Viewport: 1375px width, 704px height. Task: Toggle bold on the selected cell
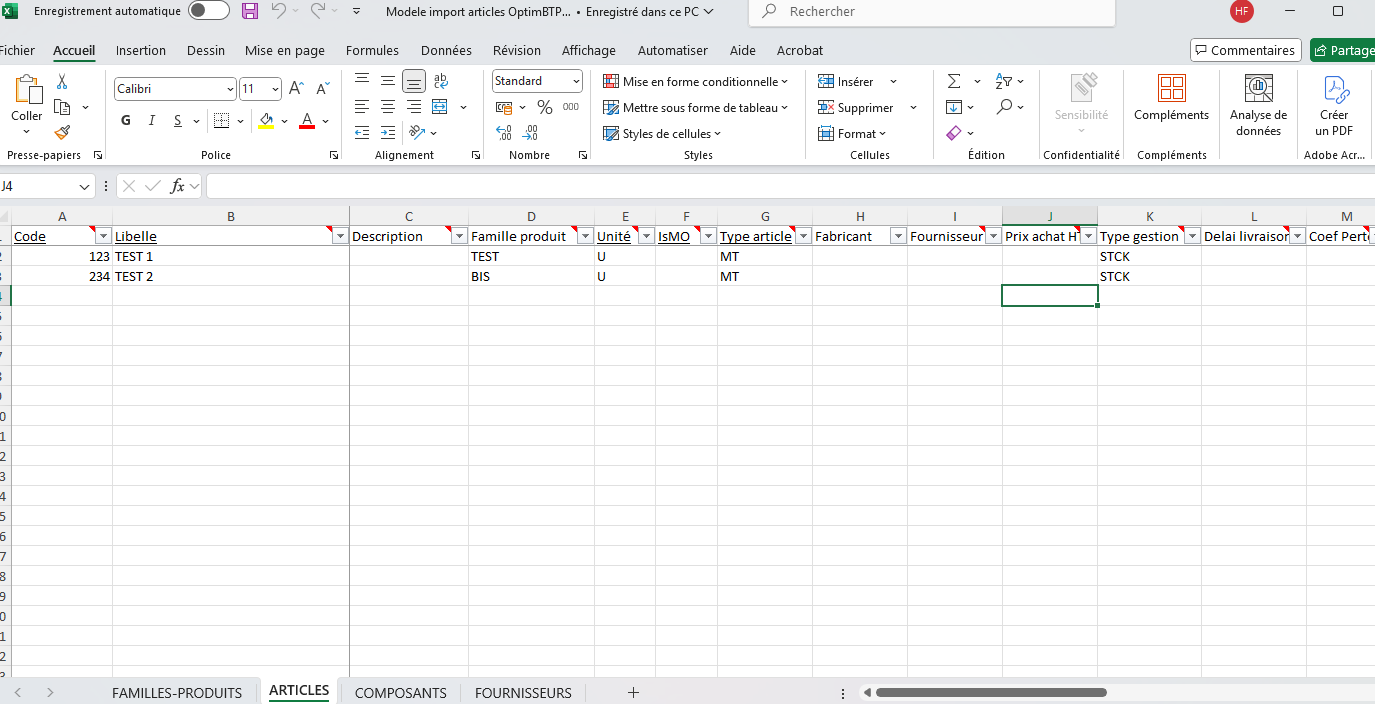125,120
